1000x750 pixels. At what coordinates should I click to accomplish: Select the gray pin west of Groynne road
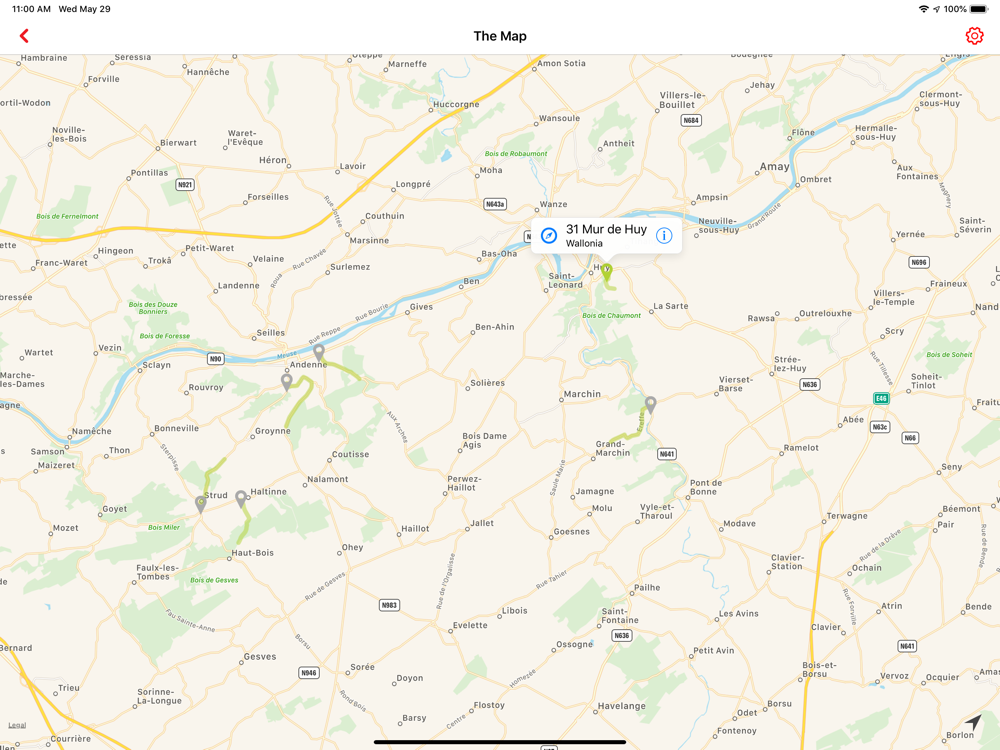(287, 382)
